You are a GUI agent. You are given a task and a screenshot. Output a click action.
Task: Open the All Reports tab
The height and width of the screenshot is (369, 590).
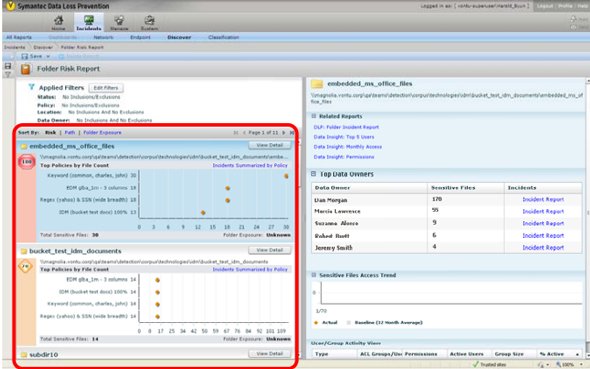pyautogui.click(x=19, y=37)
